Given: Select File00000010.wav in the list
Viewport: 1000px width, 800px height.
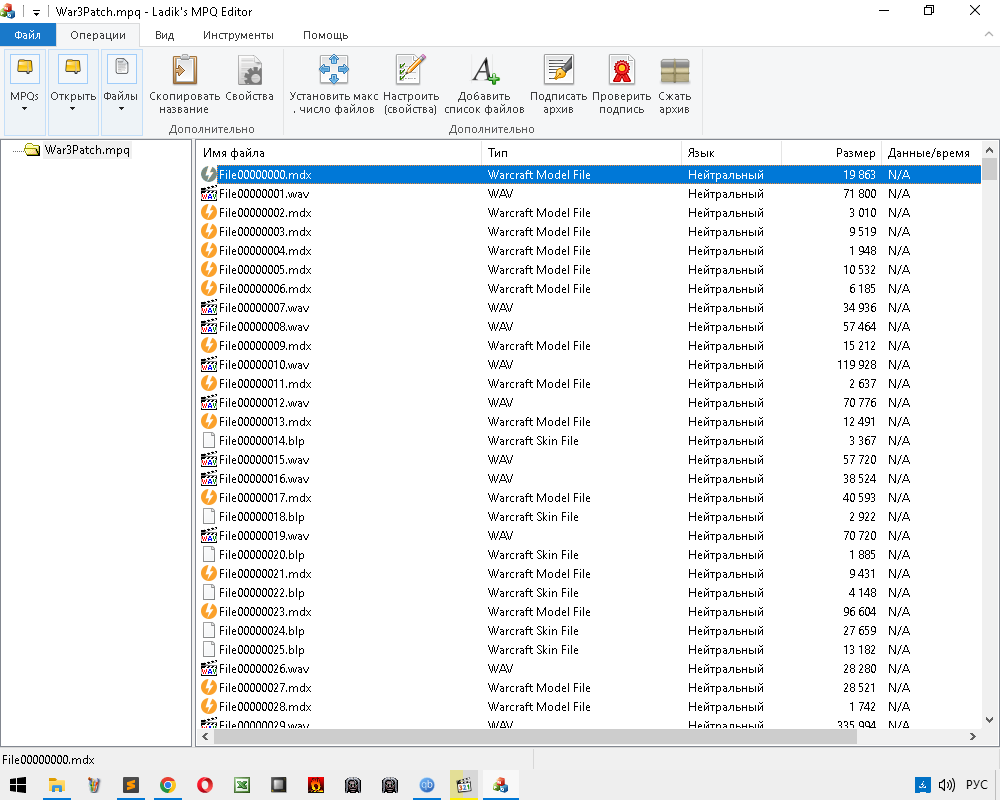Looking at the screenshot, I should click(x=264, y=365).
